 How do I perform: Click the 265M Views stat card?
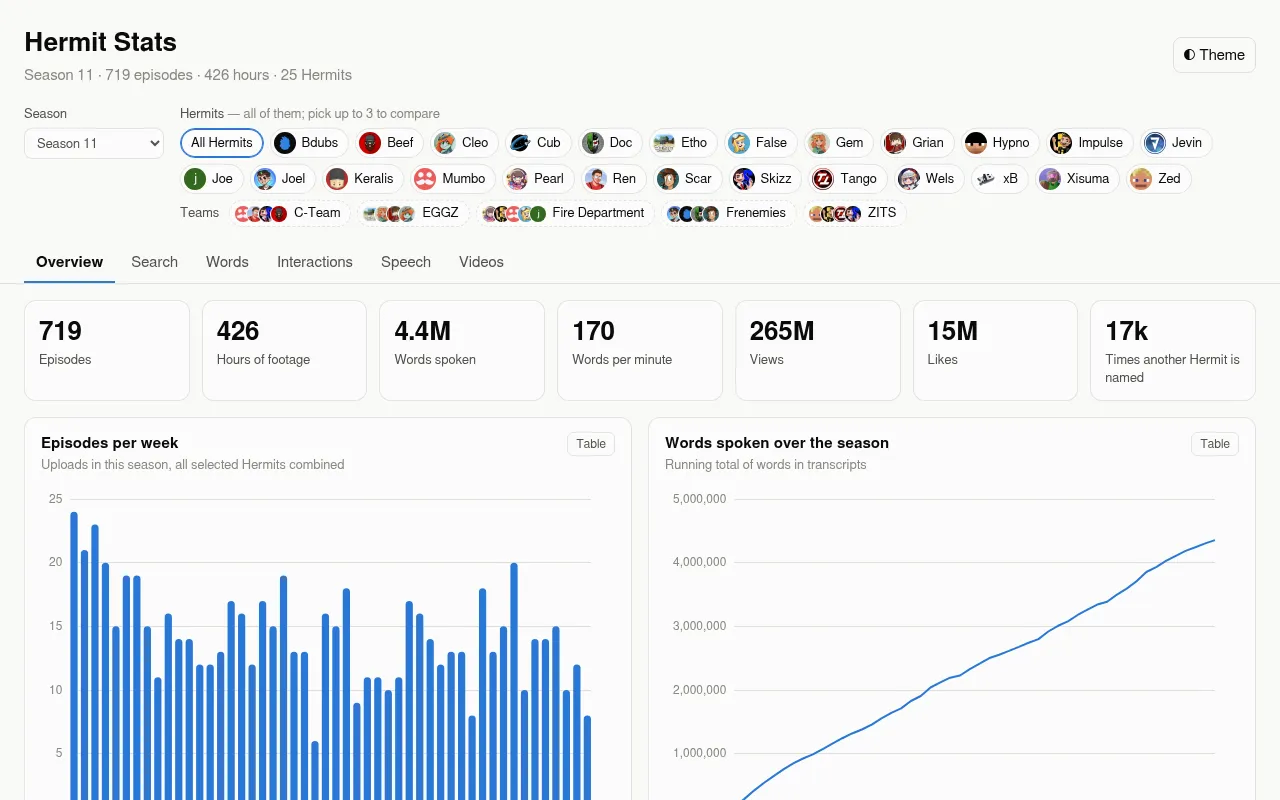click(818, 351)
